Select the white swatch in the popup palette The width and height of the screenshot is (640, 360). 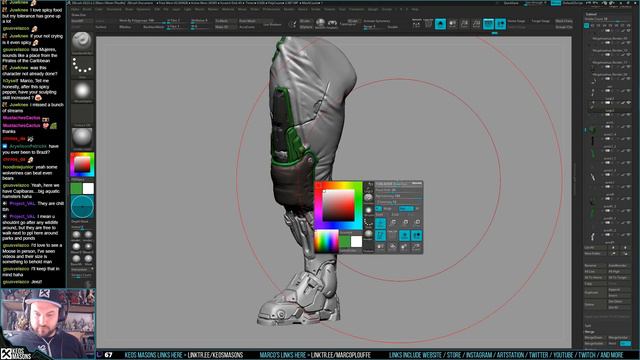click(356, 242)
